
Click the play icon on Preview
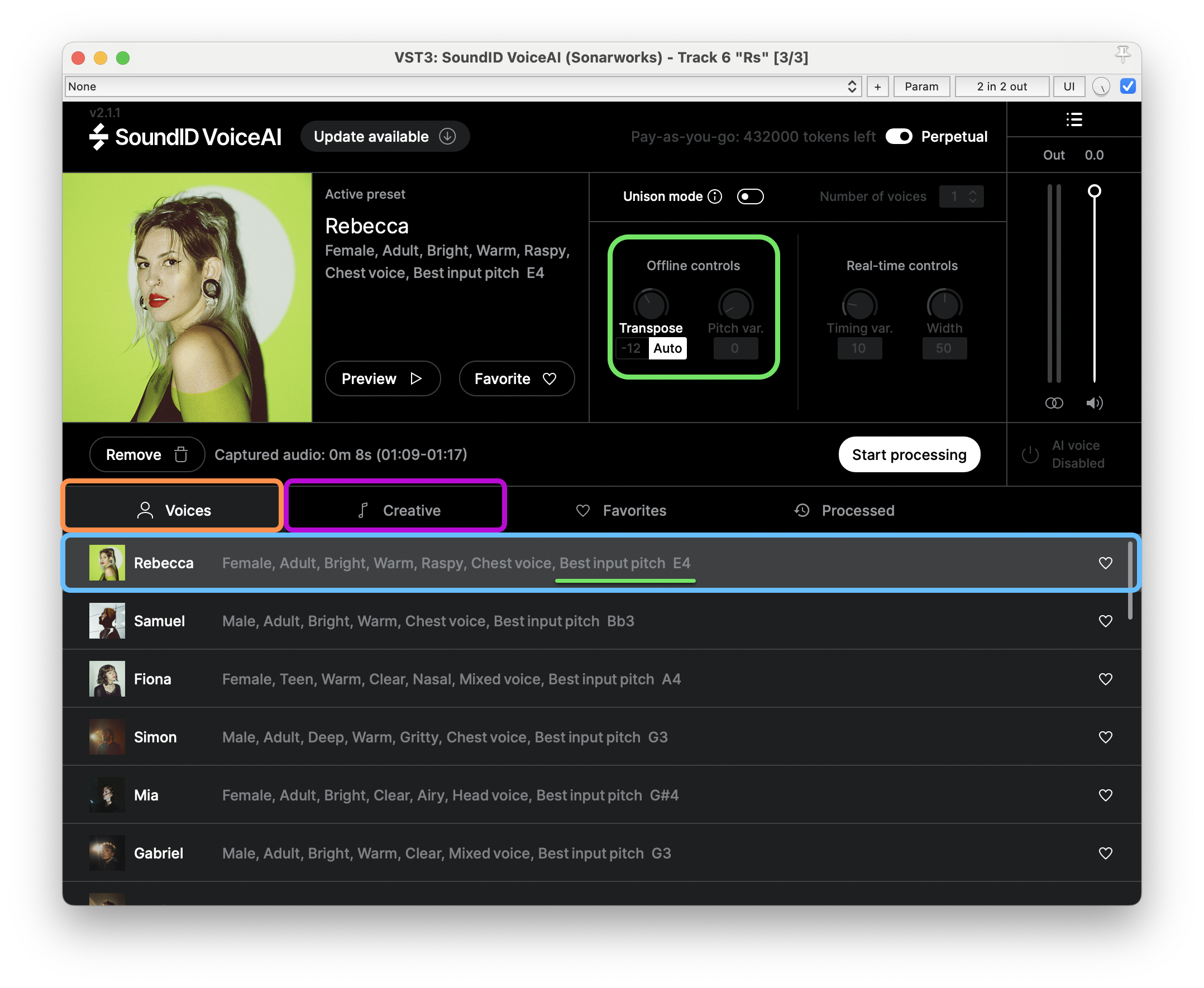point(416,378)
